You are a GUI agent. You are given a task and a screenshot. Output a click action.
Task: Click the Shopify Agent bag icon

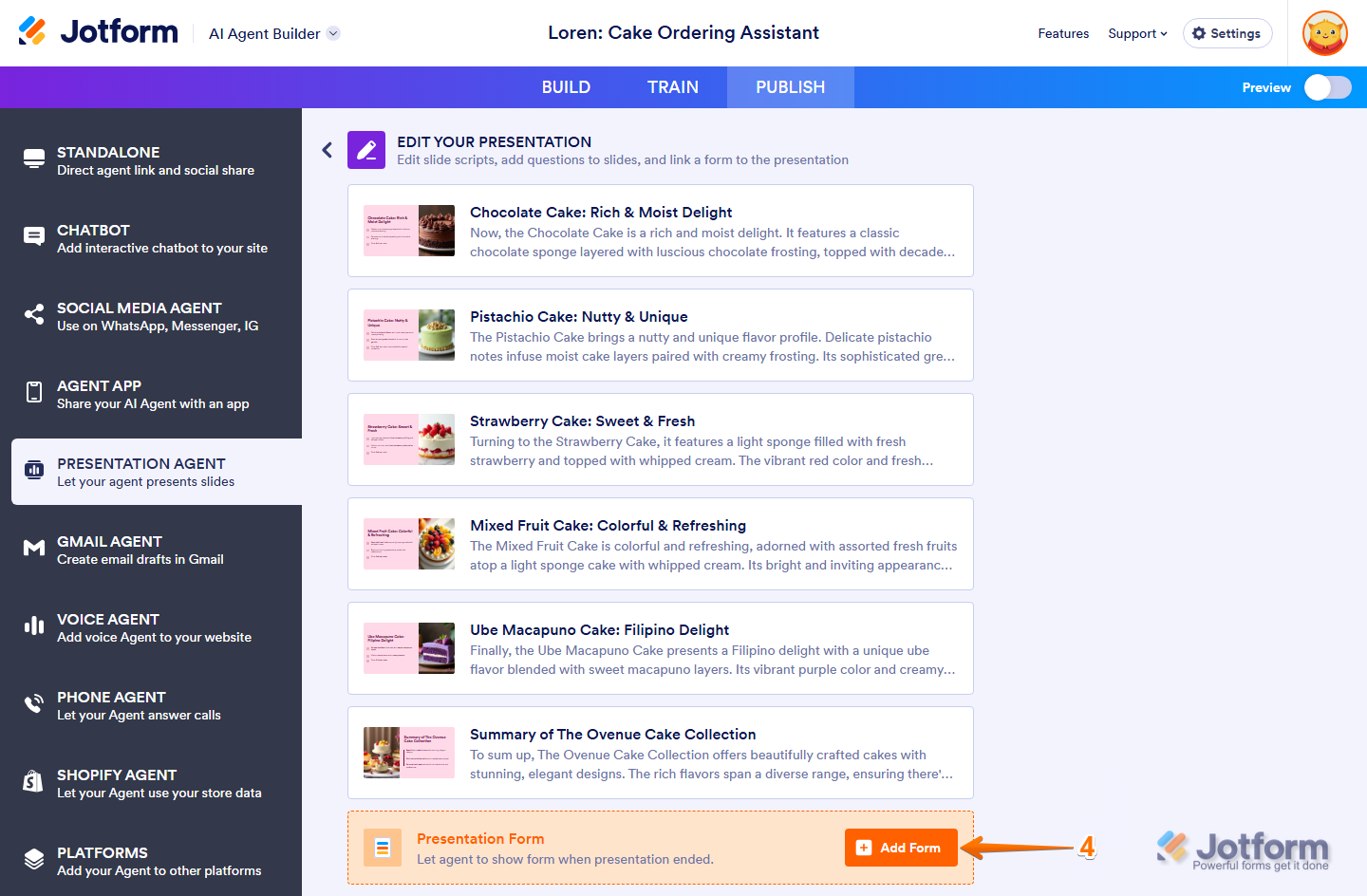point(33,781)
